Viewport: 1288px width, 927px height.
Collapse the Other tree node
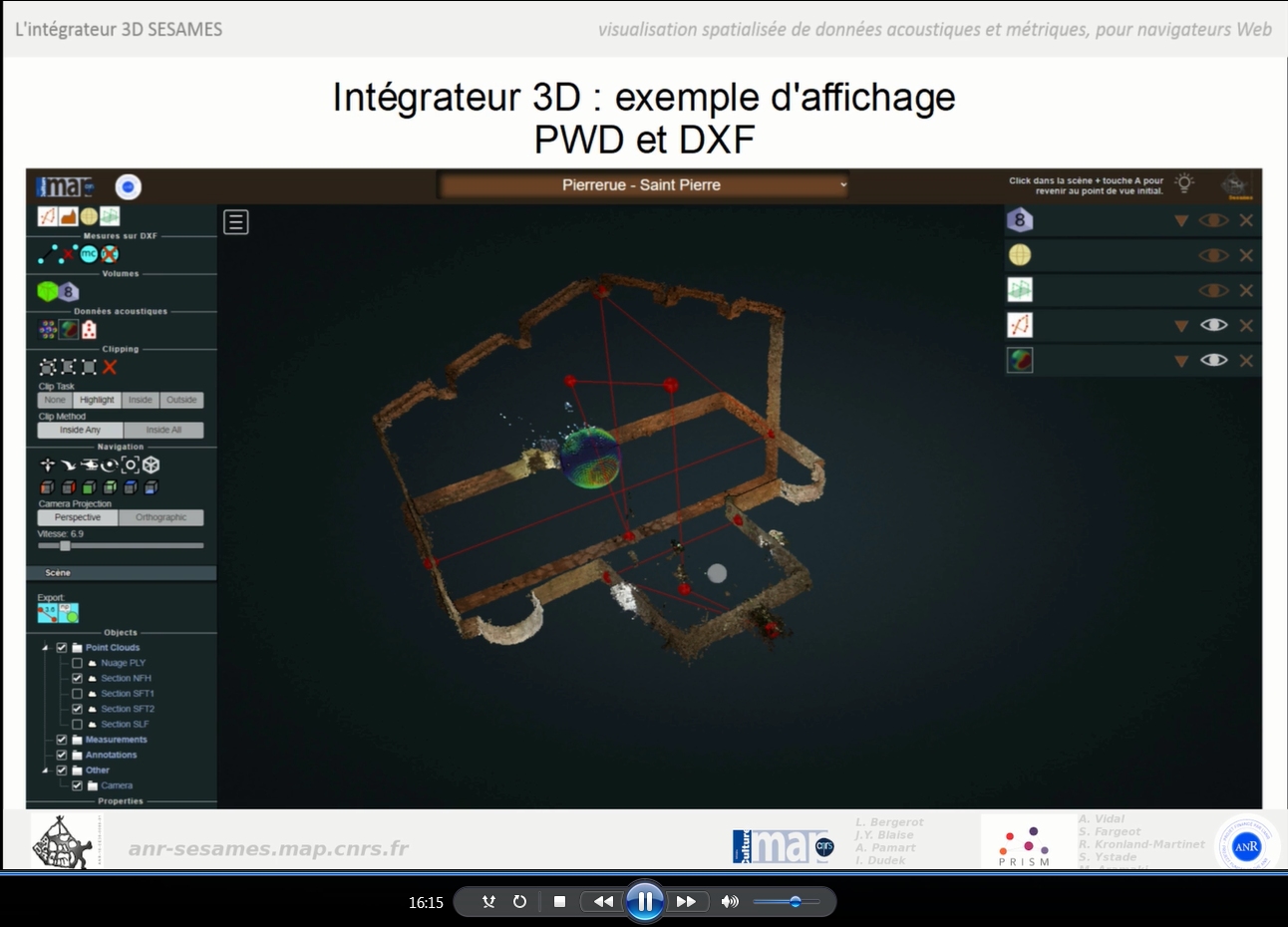tap(45, 771)
